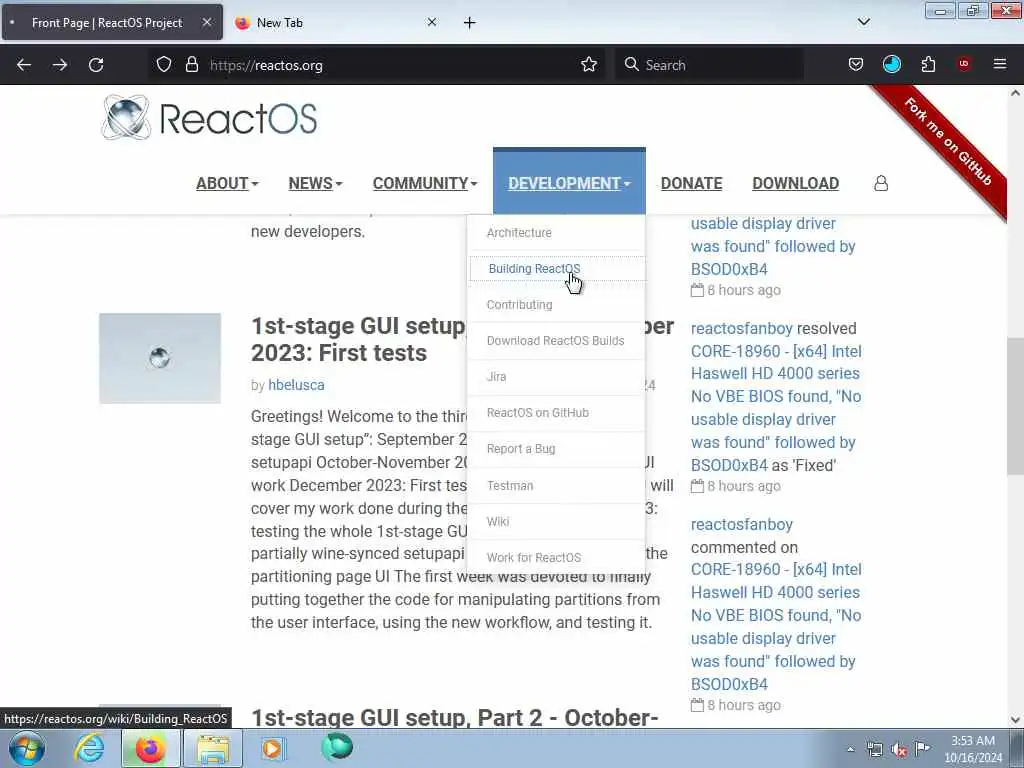Expand the ABOUT menu

[227, 184]
